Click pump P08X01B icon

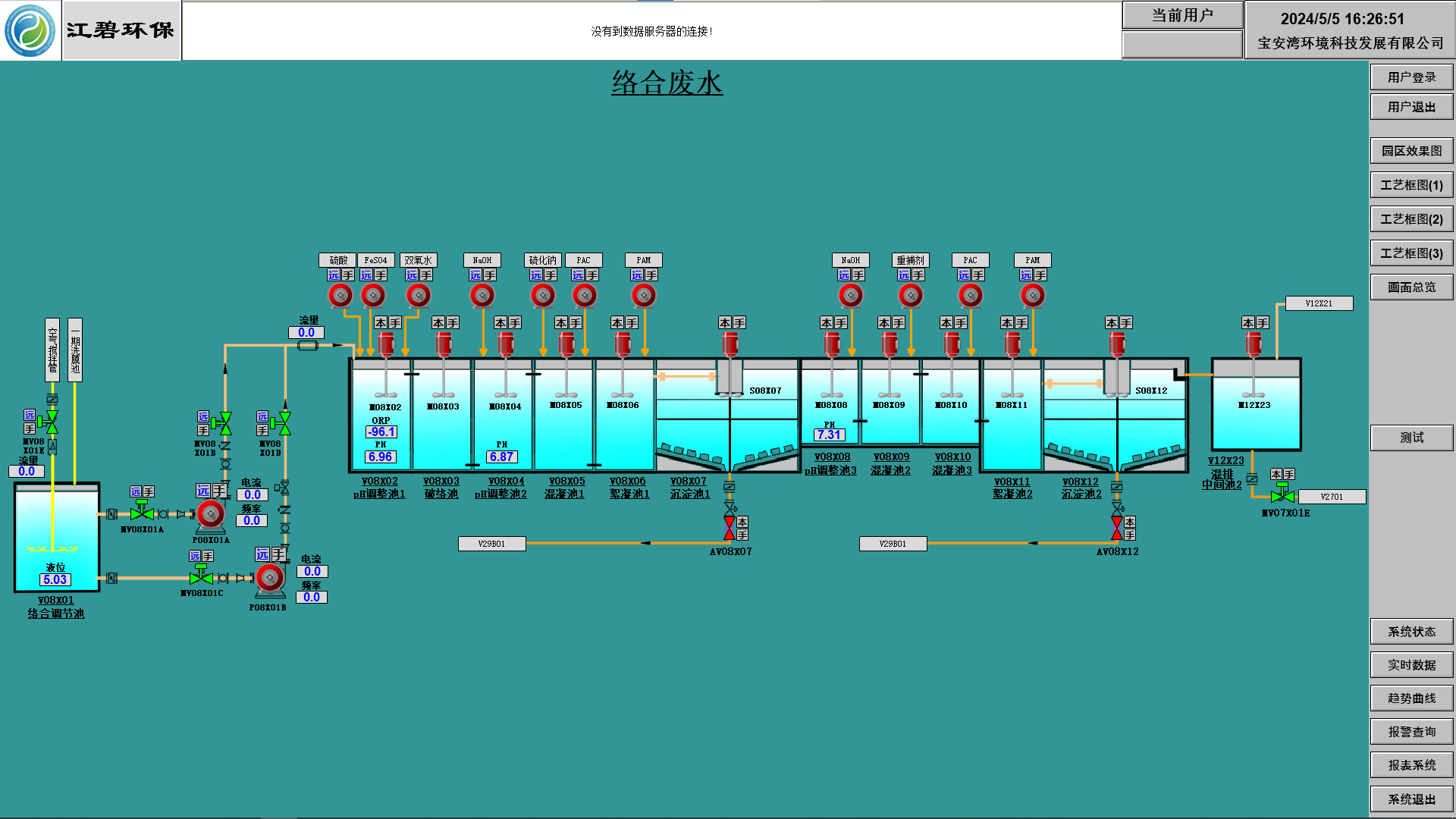270,579
